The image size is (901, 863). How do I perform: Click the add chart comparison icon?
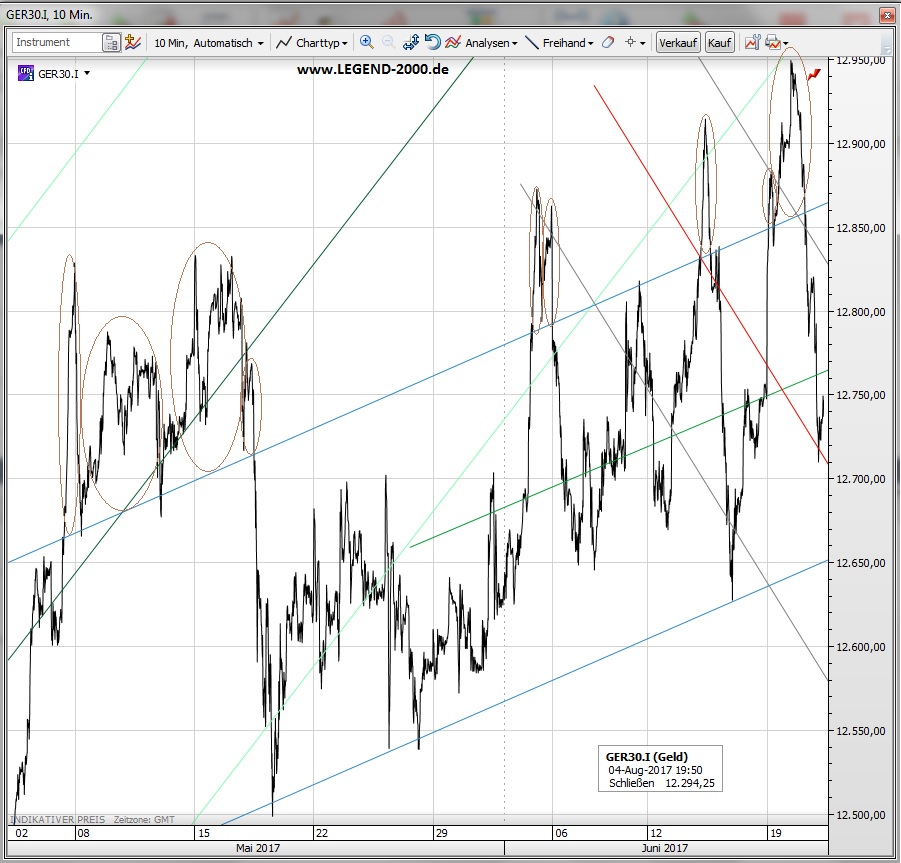[x=133, y=43]
